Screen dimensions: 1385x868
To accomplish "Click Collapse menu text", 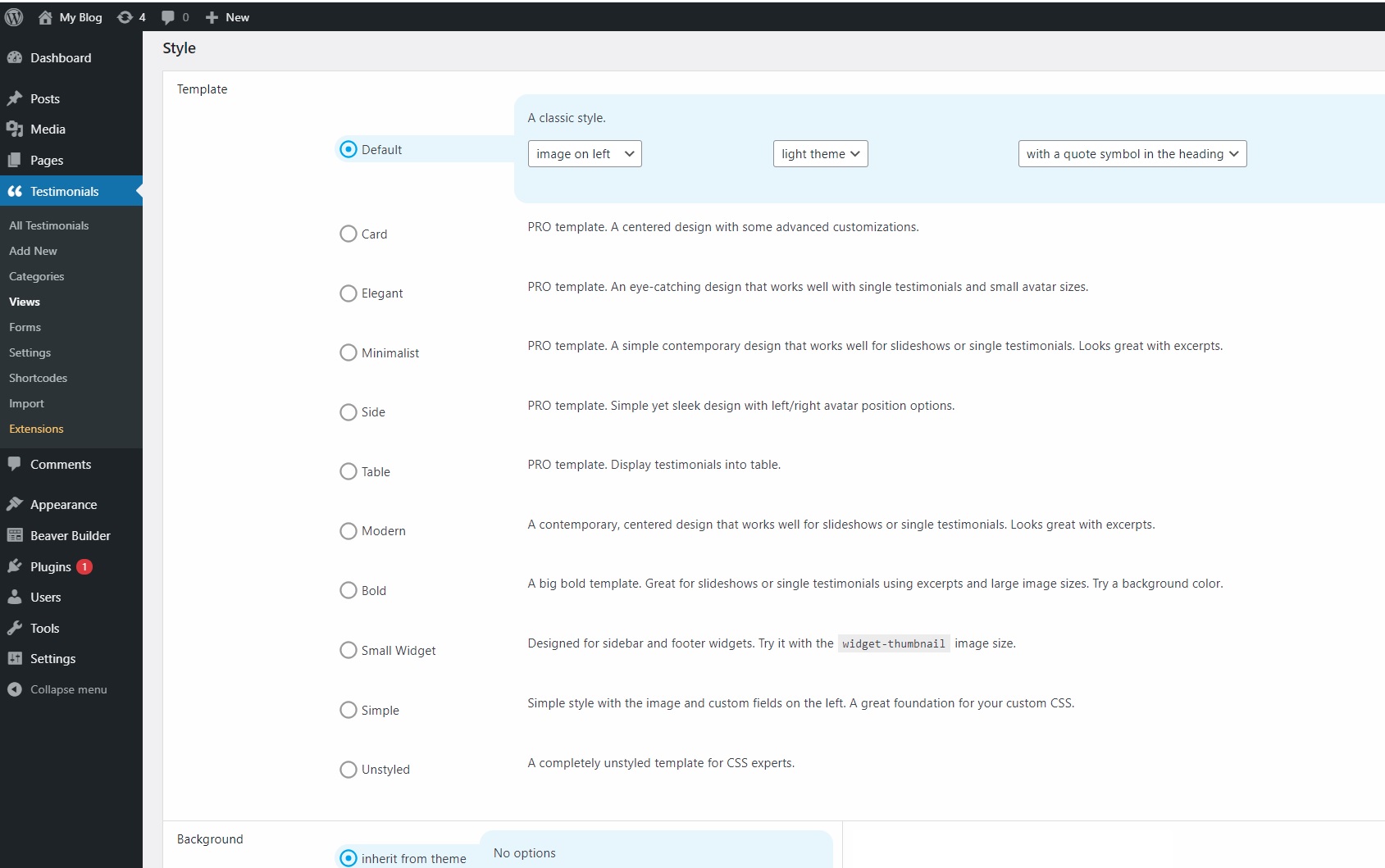I will (x=69, y=689).
